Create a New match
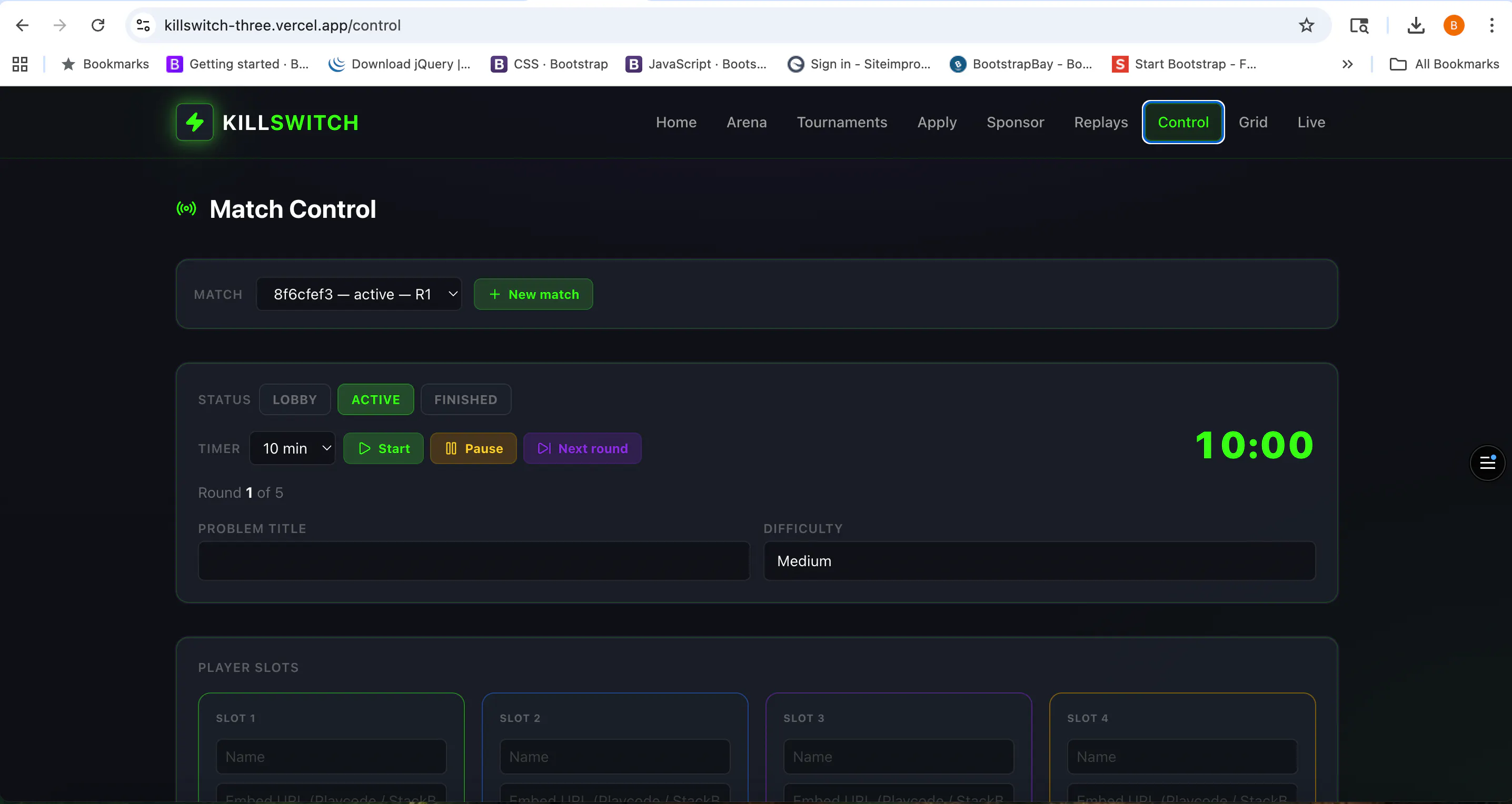The height and width of the screenshot is (804, 1512). [533, 294]
